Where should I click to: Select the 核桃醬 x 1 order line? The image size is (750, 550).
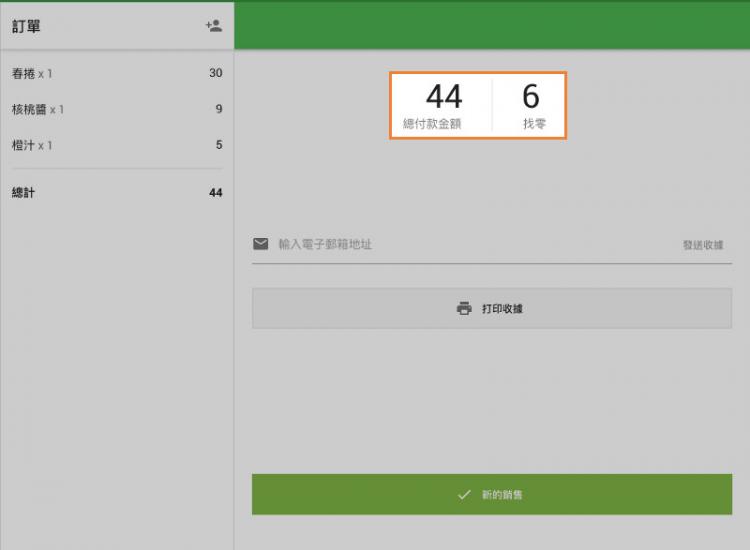point(117,109)
